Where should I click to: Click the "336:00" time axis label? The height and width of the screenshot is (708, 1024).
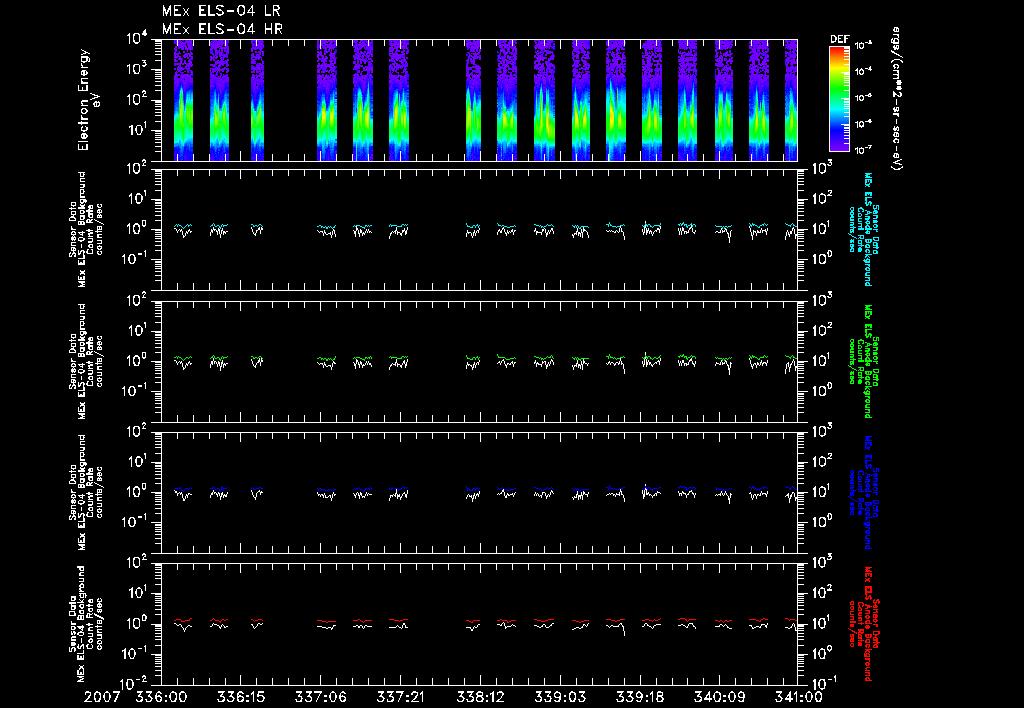[161, 697]
